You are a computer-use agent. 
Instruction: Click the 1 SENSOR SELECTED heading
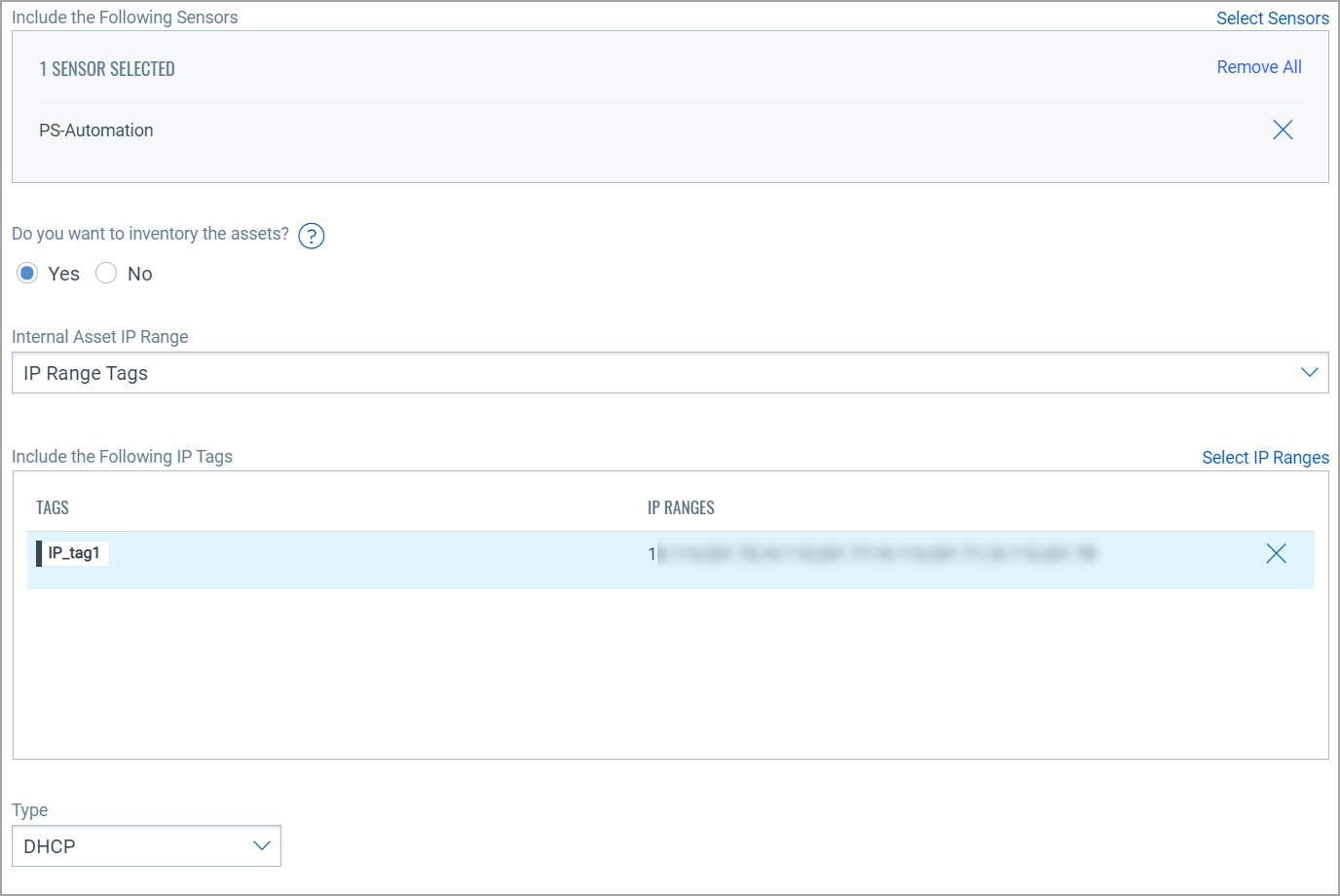point(107,68)
